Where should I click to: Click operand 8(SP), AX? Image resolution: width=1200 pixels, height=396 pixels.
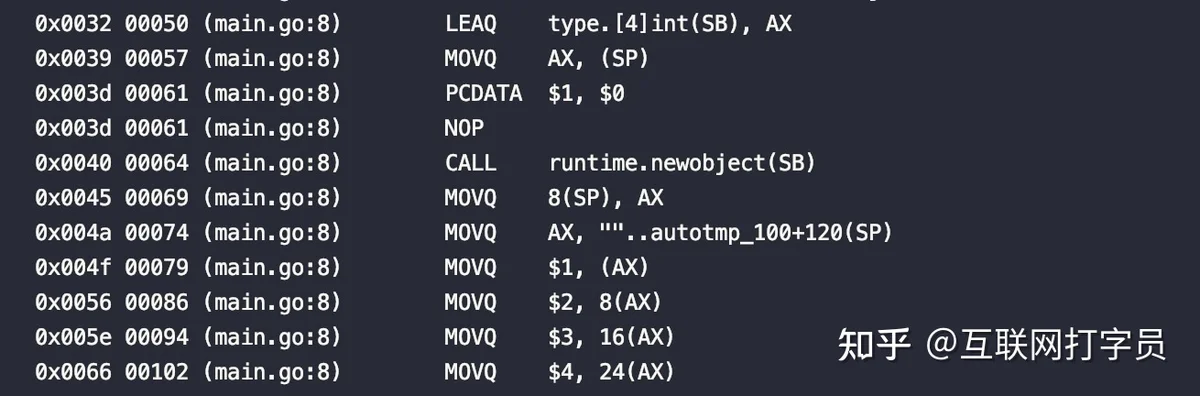point(606,198)
